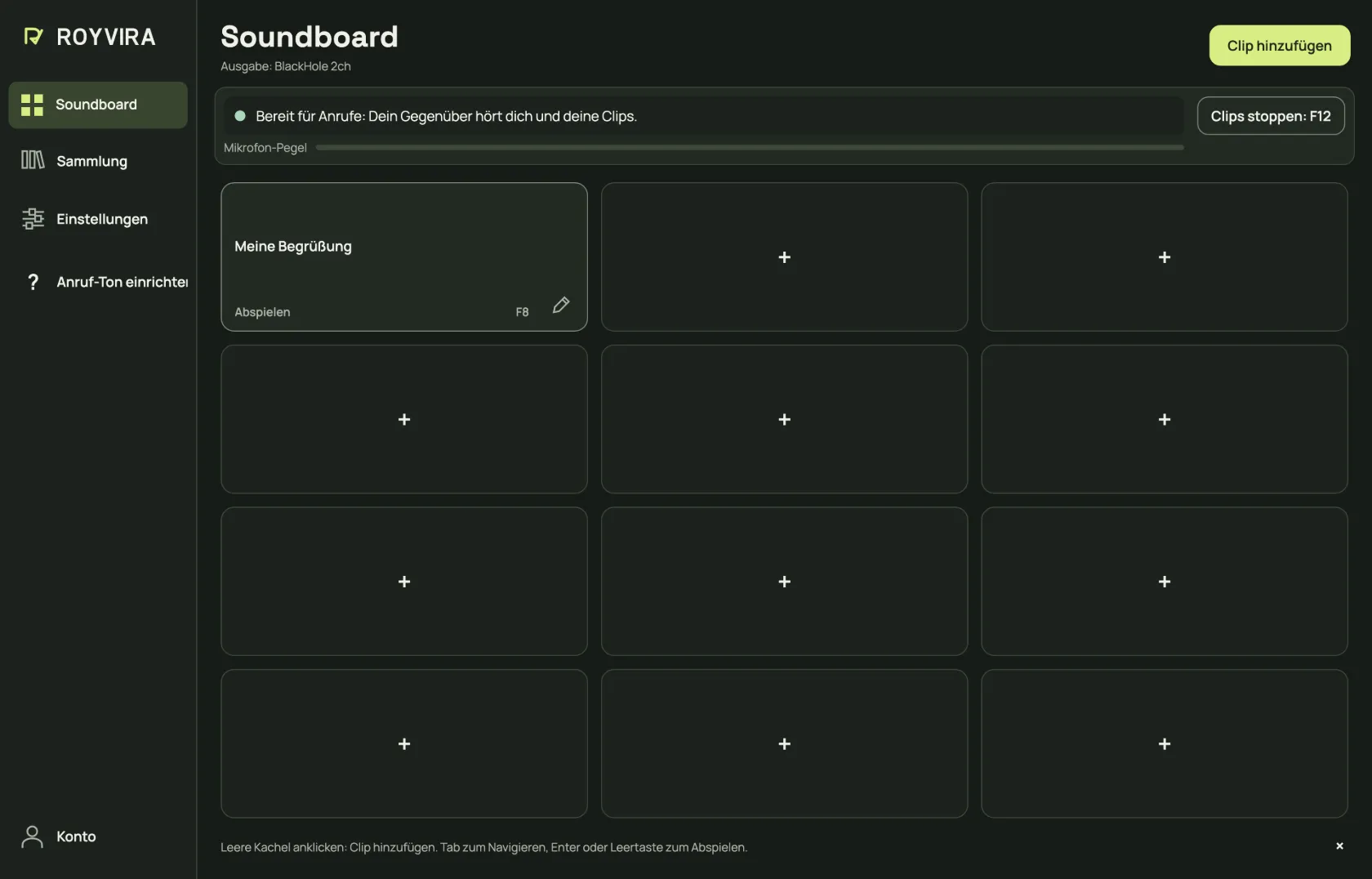Image resolution: width=1372 pixels, height=879 pixels.
Task: Click the Einstellungen sliders icon
Action: pyautogui.click(x=33, y=218)
